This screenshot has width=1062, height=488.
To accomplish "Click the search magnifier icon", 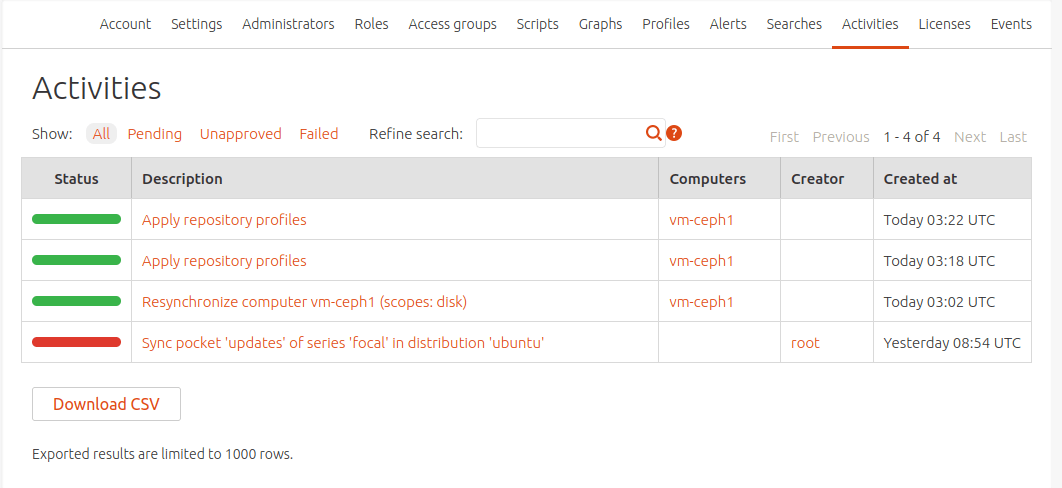I will point(653,133).
